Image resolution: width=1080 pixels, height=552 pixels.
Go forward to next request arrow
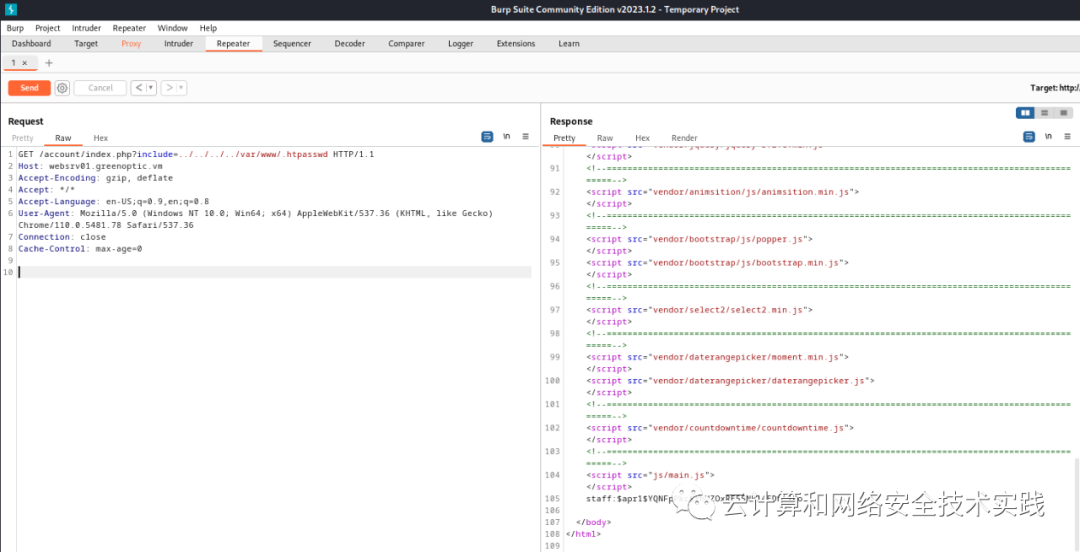pos(169,88)
